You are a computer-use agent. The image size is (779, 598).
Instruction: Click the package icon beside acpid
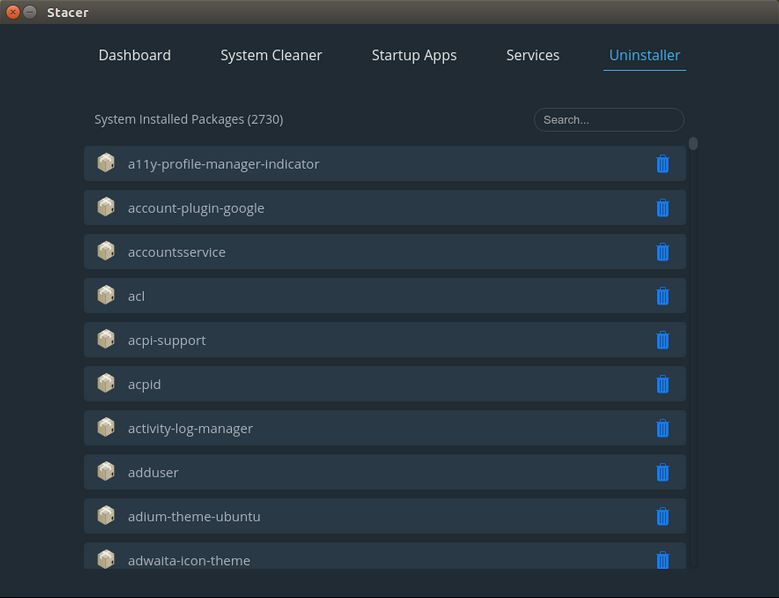click(x=106, y=383)
